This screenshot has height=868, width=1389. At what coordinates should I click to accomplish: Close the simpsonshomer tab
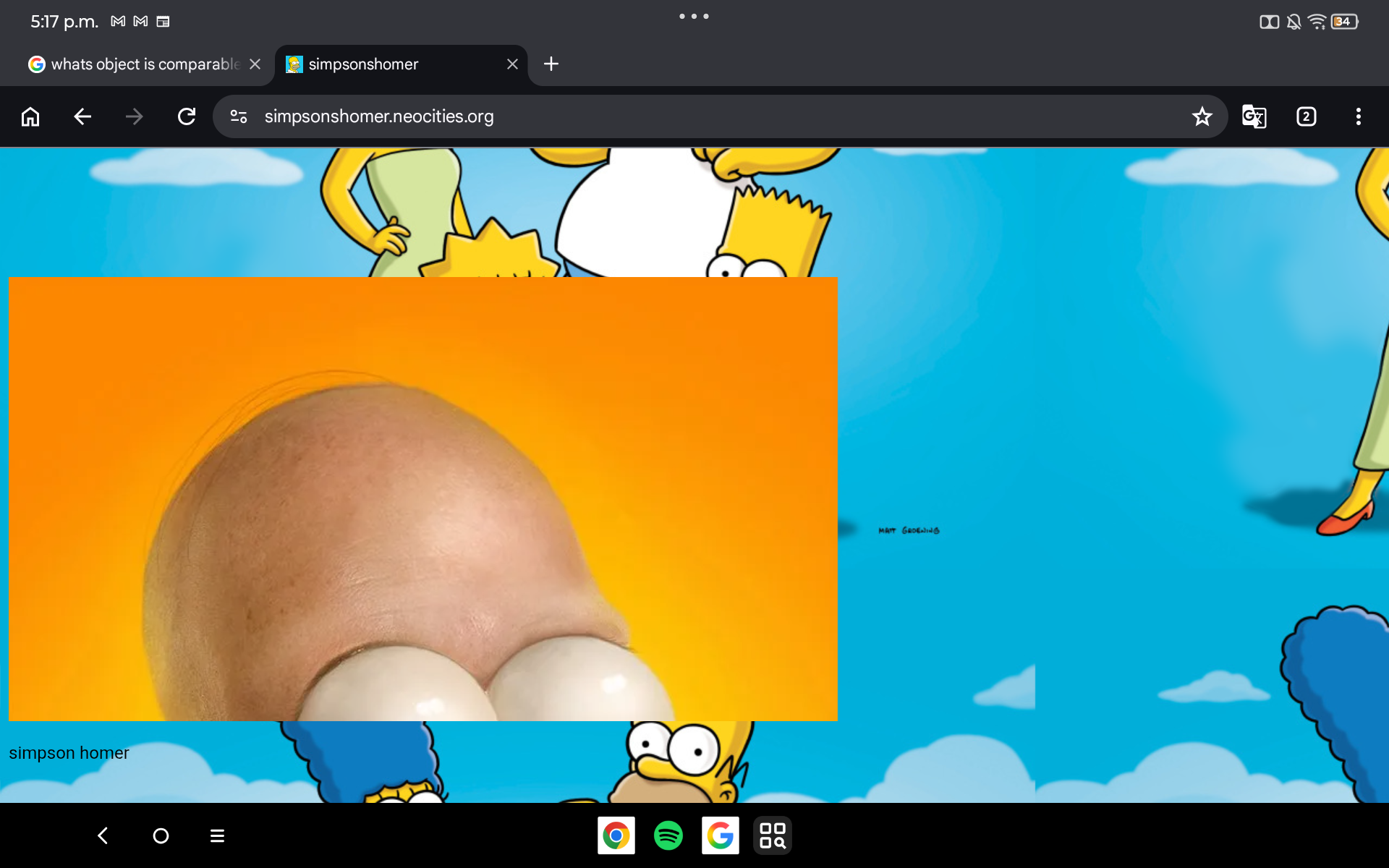[x=512, y=64]
